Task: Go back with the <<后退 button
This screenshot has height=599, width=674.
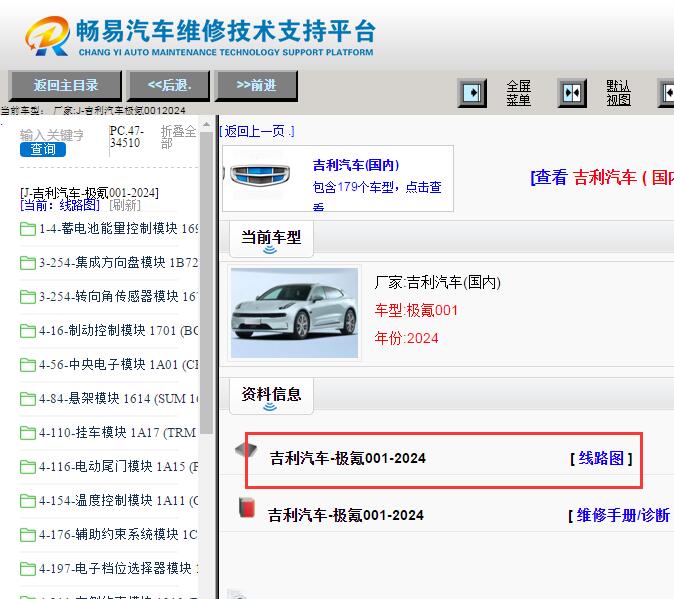Action: (169, 86)
